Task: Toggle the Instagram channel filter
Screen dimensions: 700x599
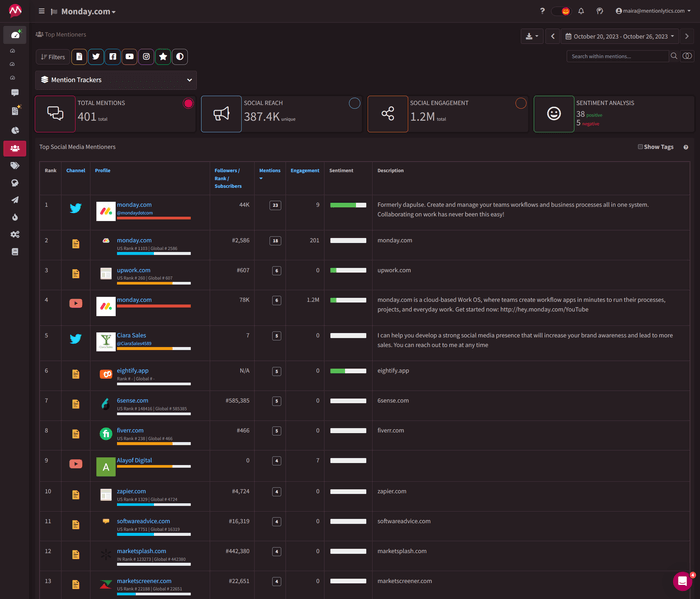Action: point(146,57)
